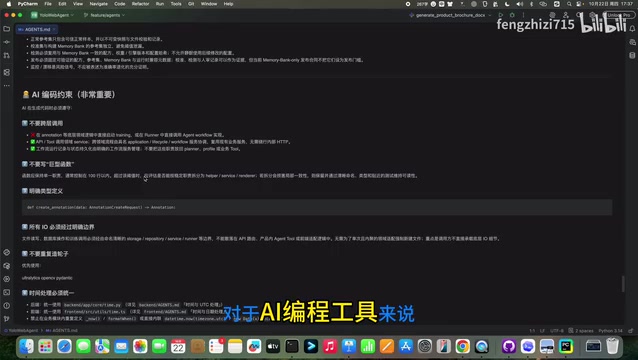Open the Terminal tool window icon
Screen dimensions: 638x360
(x=7, y=292)
